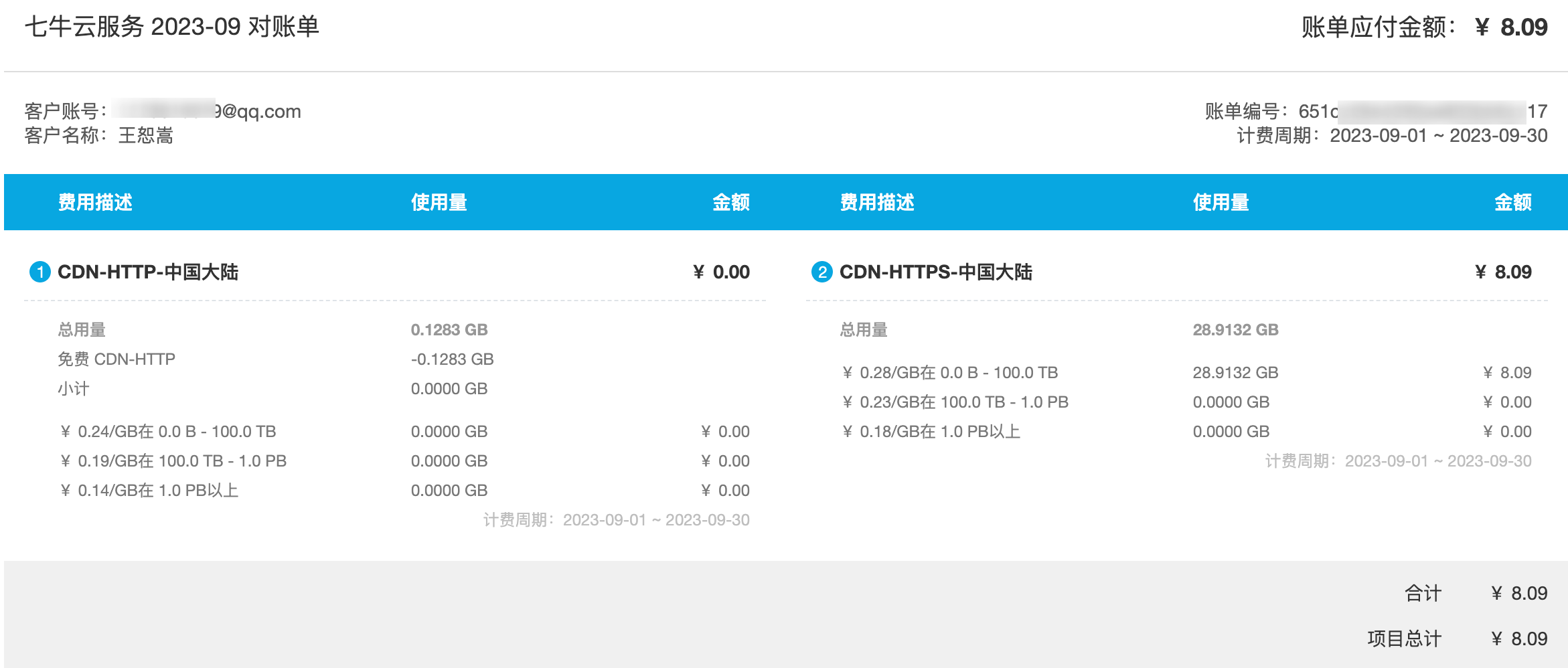1568x668 pixels.
Task: Click the 总用量 value 0.1283 GB
Action: coord(449,330)
